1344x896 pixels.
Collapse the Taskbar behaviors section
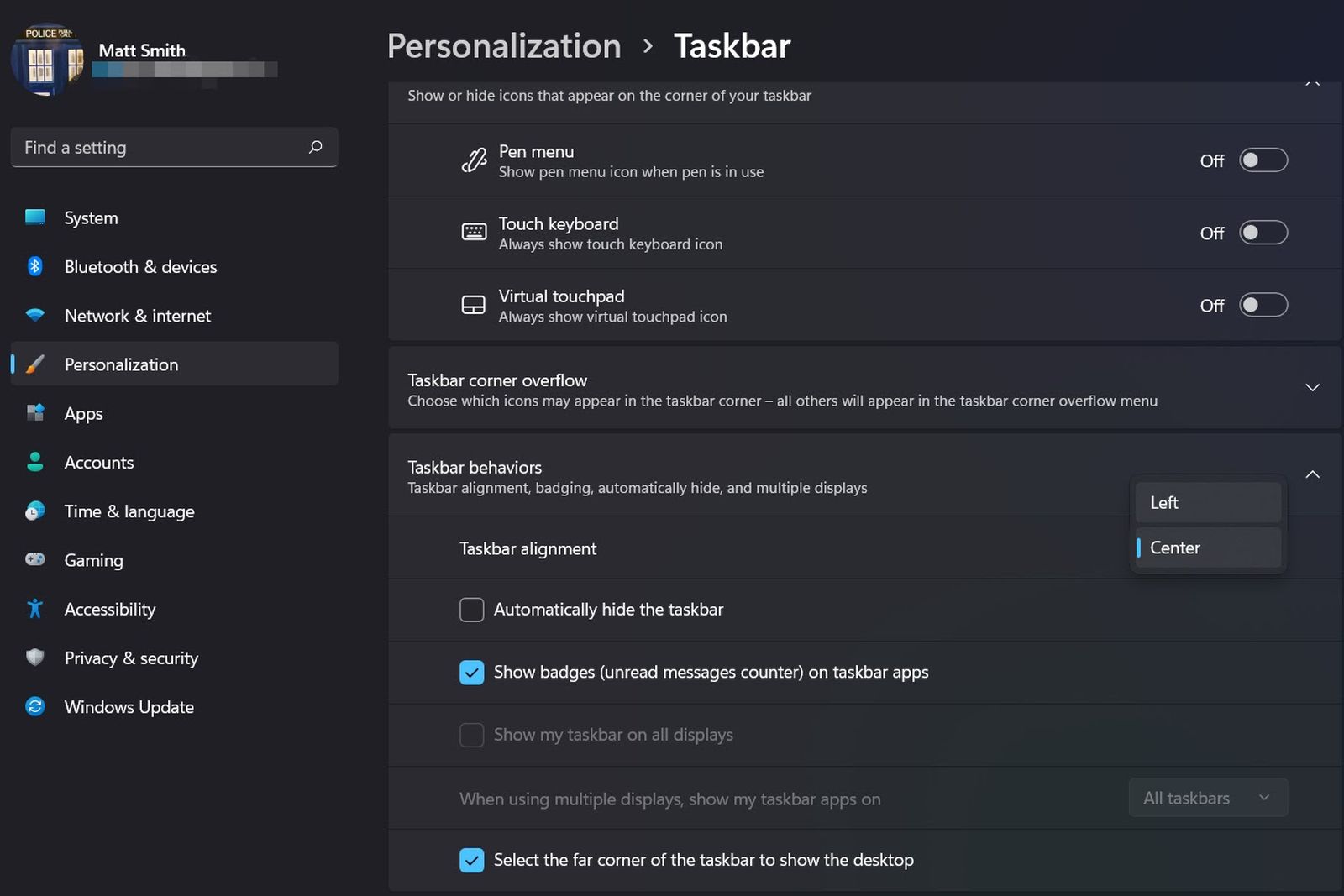coord(1312,474)
